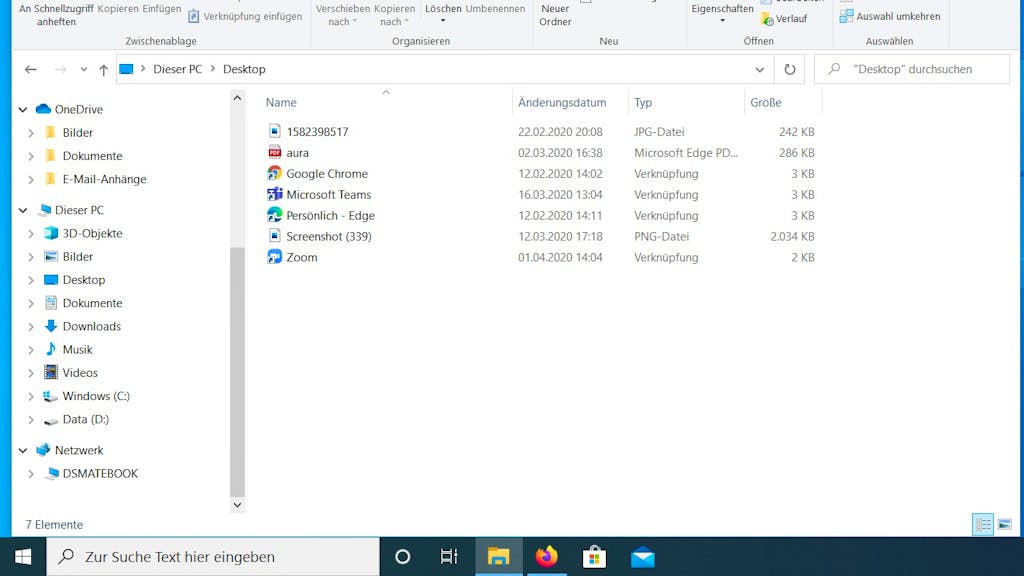Click the Microsoft Edge PD... type cell

point(686,153)
